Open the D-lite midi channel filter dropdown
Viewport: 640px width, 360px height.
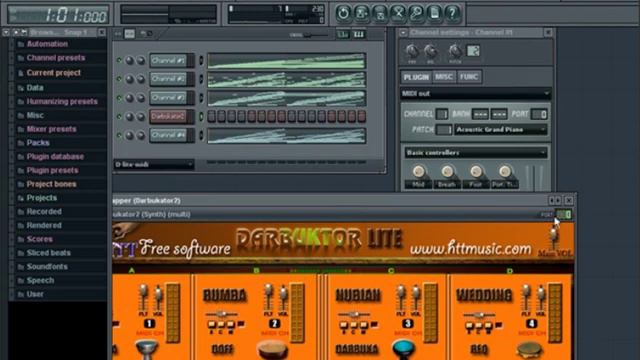point(154,164)
